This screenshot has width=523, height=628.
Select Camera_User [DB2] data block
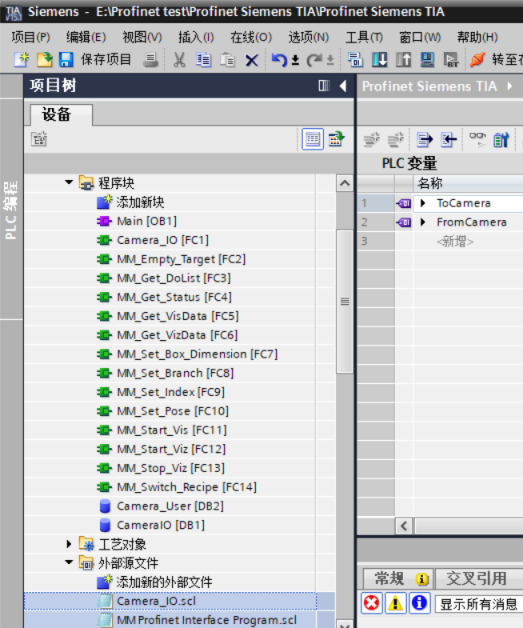click(170, 506)
